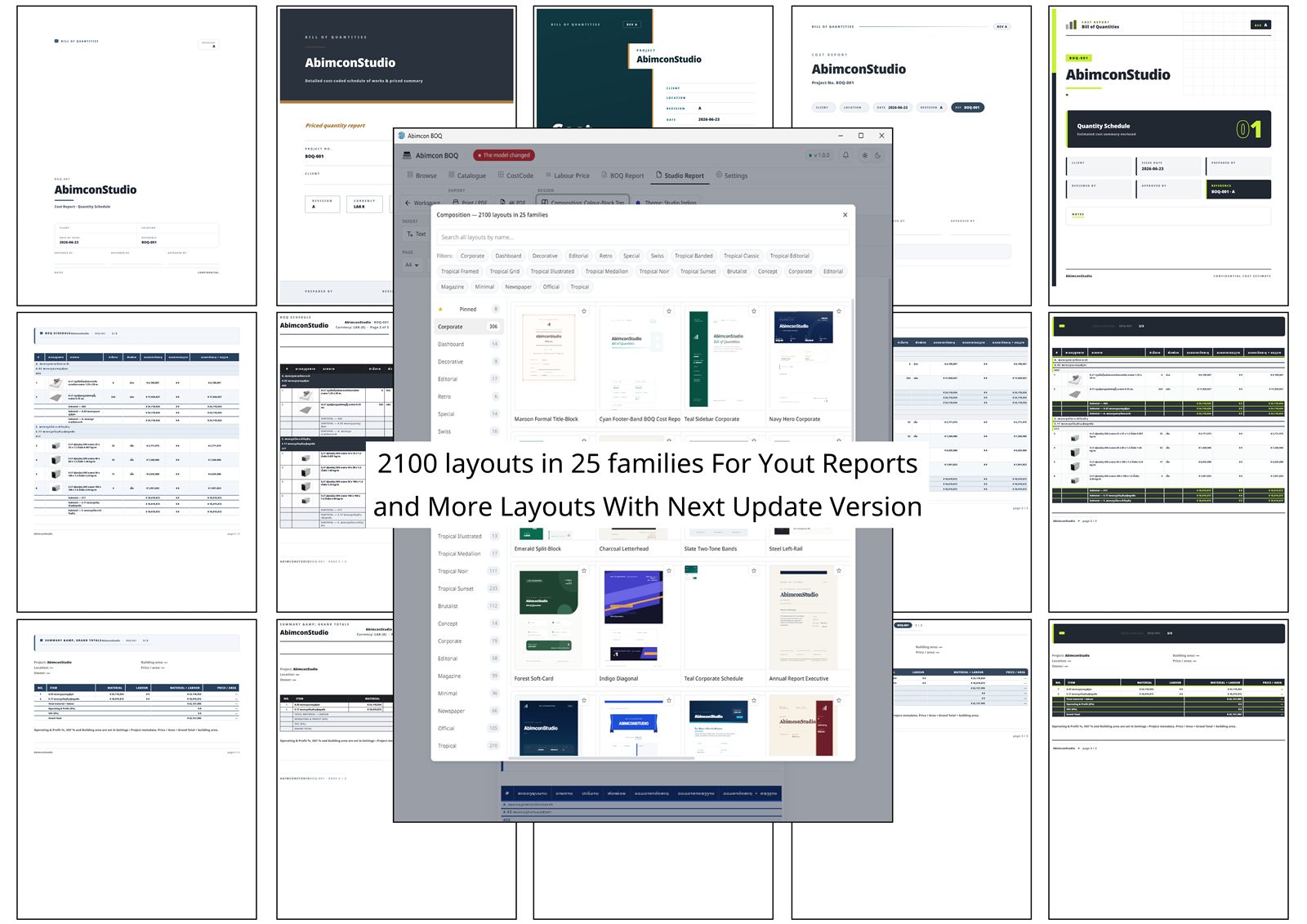Enable the Tropical Banded filter chip
This screenshot has width=1307, height=924.
pos(694,256)
